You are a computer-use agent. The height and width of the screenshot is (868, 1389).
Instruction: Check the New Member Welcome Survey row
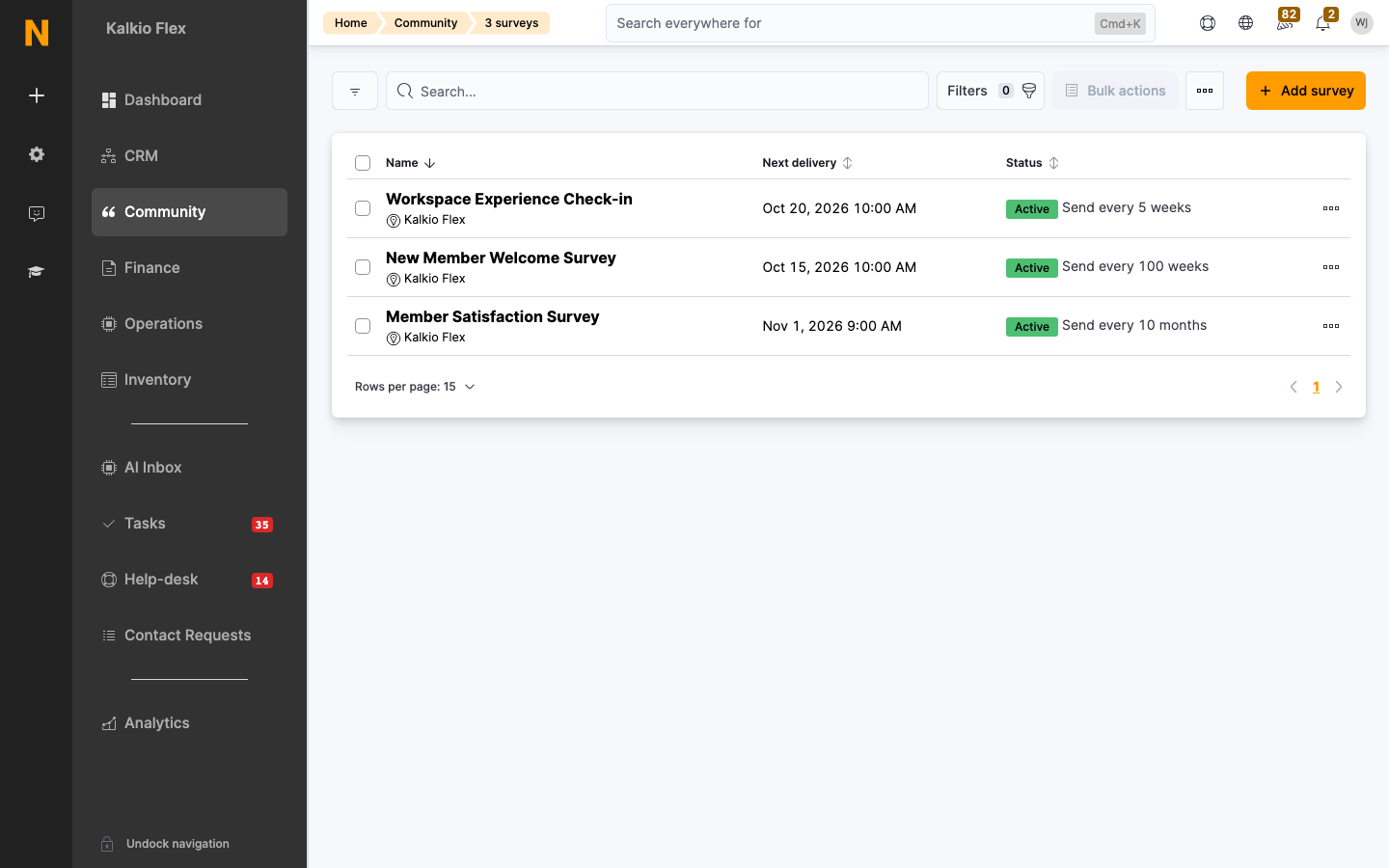[363, 267]
